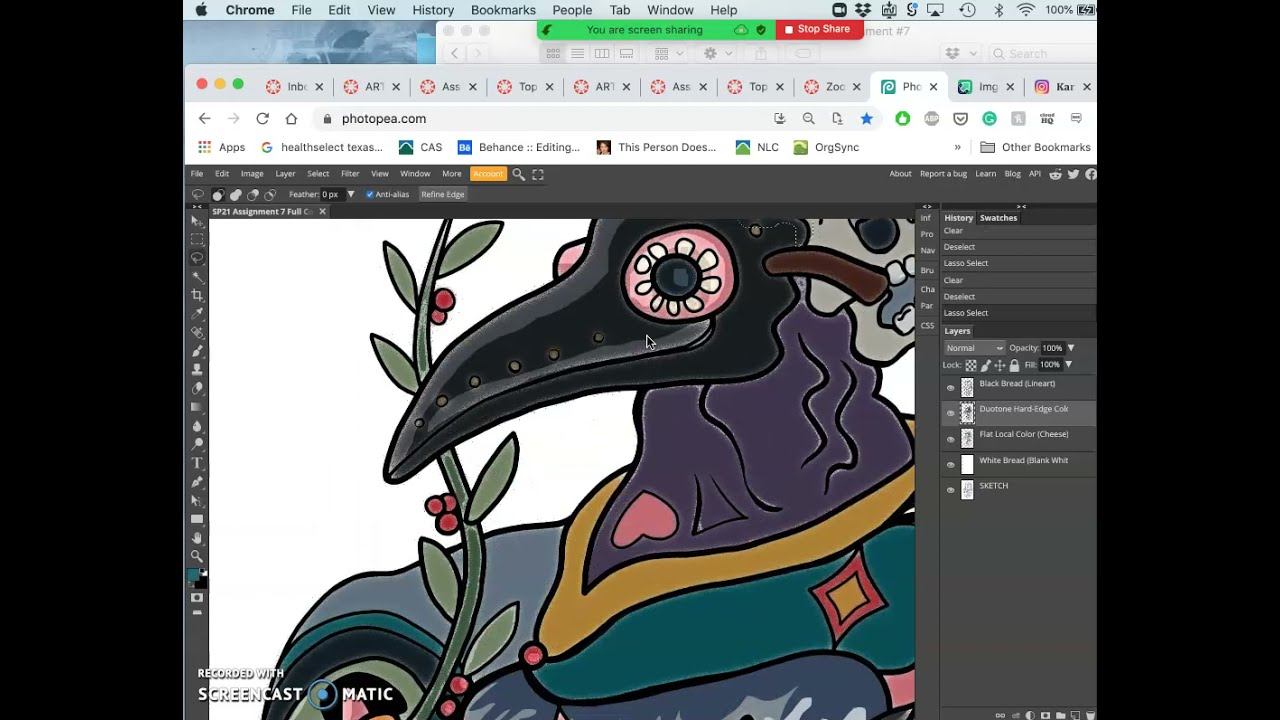Select the Rectangle shape tool
Image resolution: width=1280 pixels, height=720 pixels.
click(197, 519)
